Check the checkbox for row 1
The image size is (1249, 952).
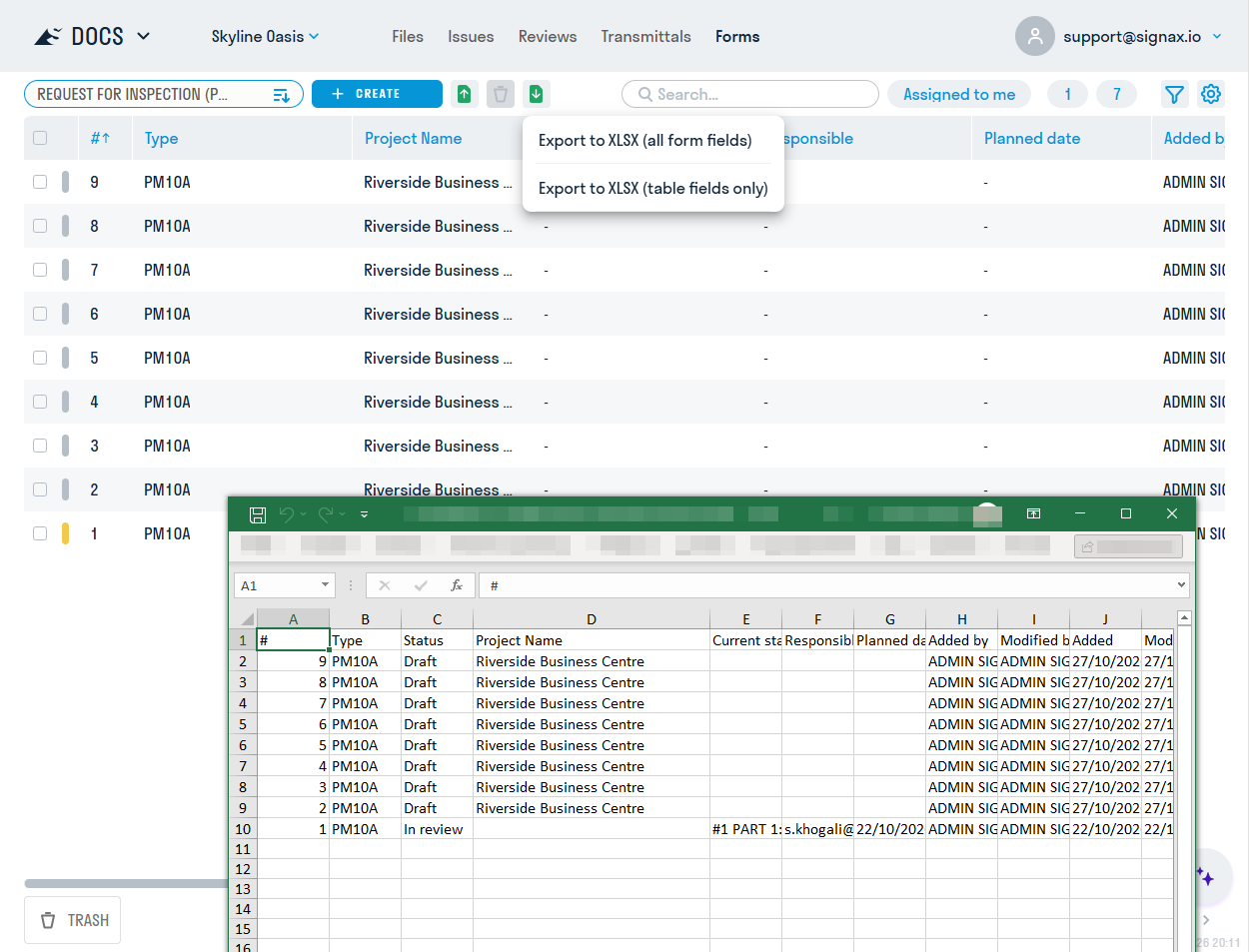40,533
